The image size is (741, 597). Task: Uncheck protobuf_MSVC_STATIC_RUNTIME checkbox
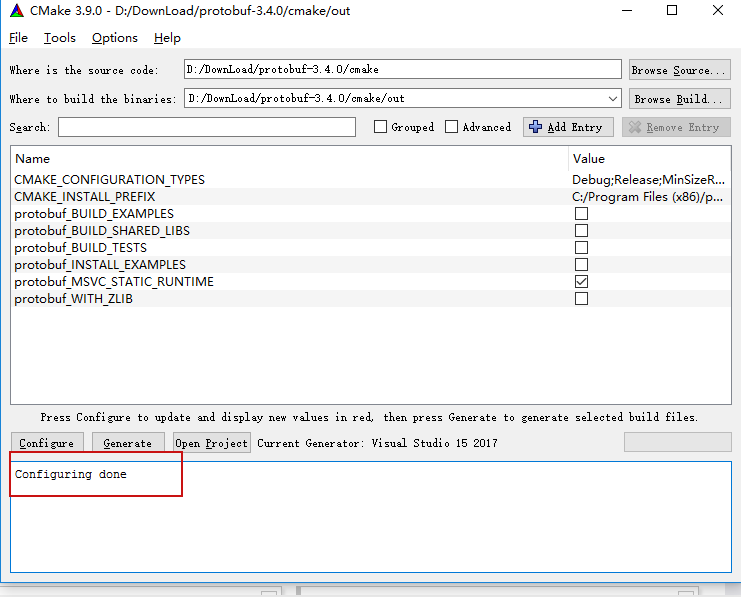point(581,282)
